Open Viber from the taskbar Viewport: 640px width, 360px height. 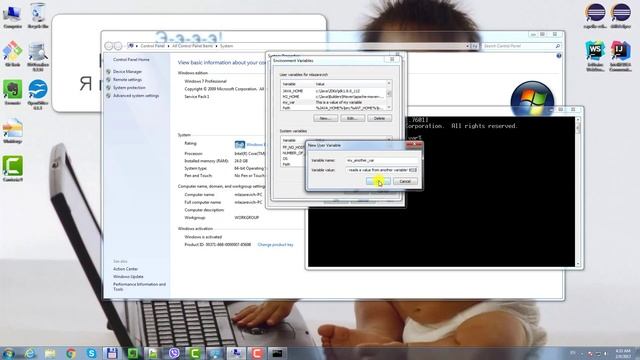tap(174, 353)
